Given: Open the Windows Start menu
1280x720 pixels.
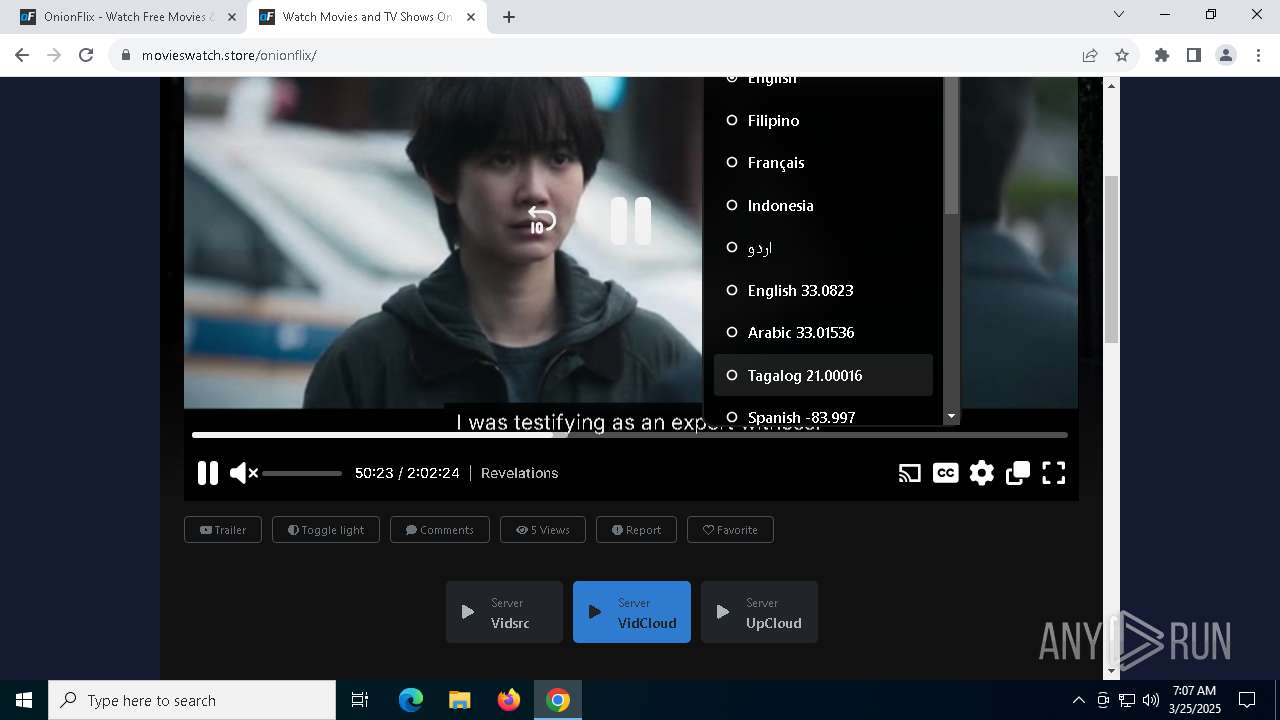Looking at the screenshot, I should 24,700.
